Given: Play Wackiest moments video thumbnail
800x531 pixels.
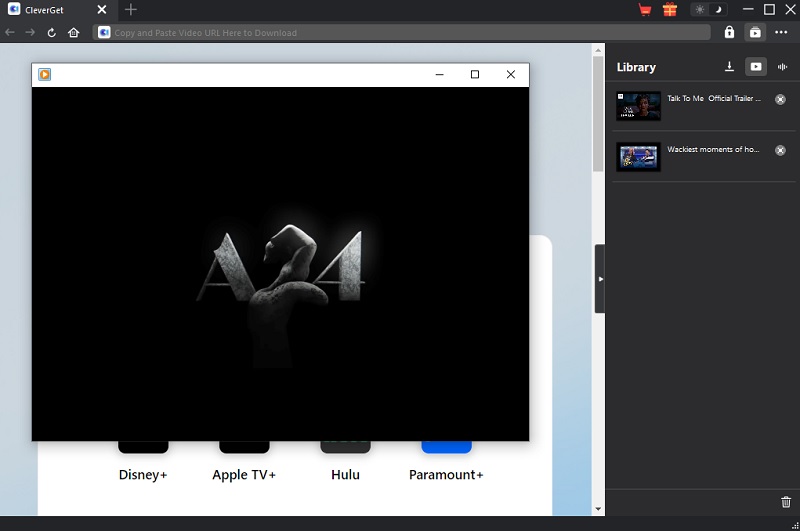Looking at the screenshot, I should [638, 157].
